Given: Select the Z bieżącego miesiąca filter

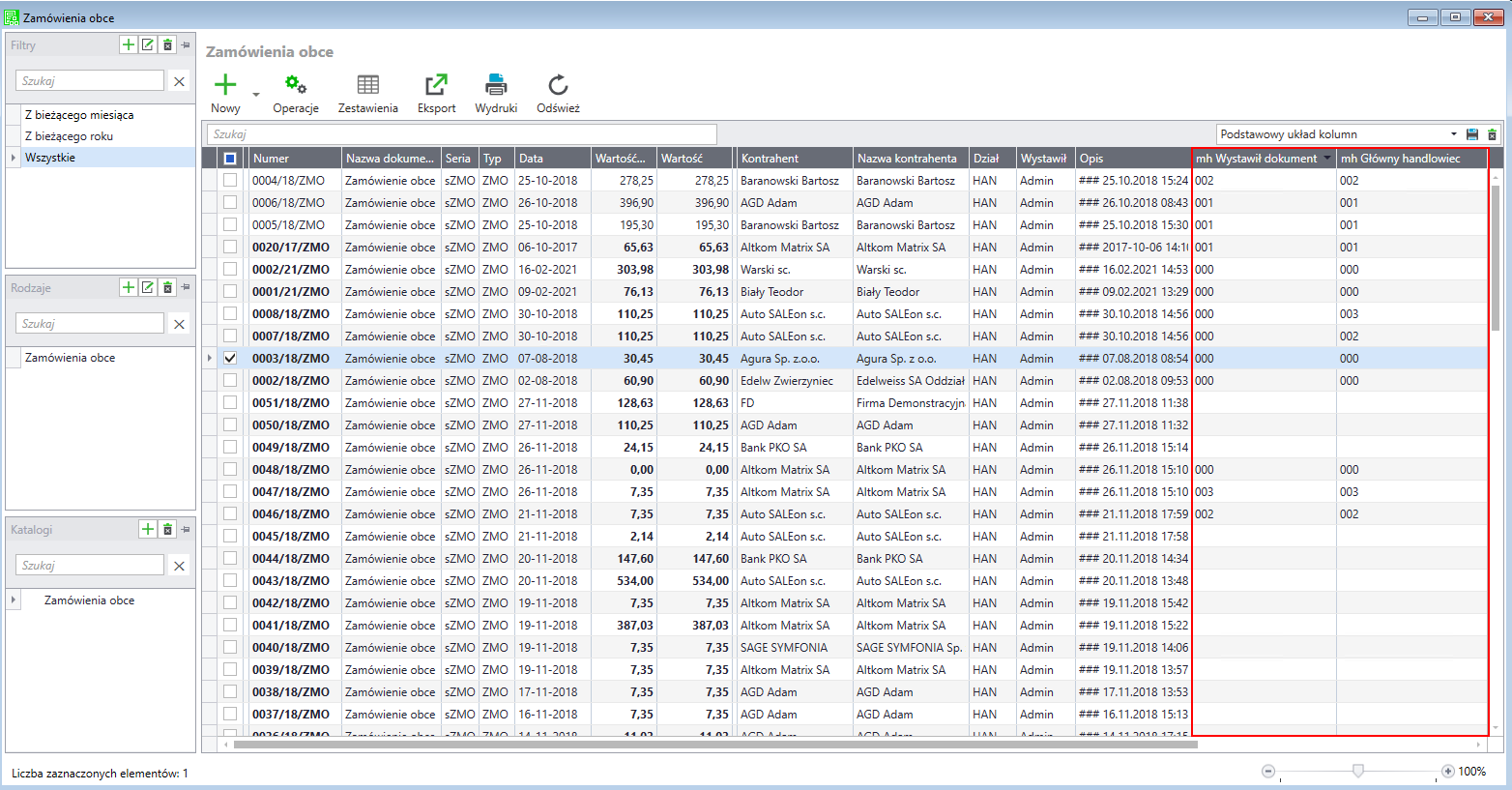Looking at the screenshot, I should pyautogui.click(x=79, y=115).
